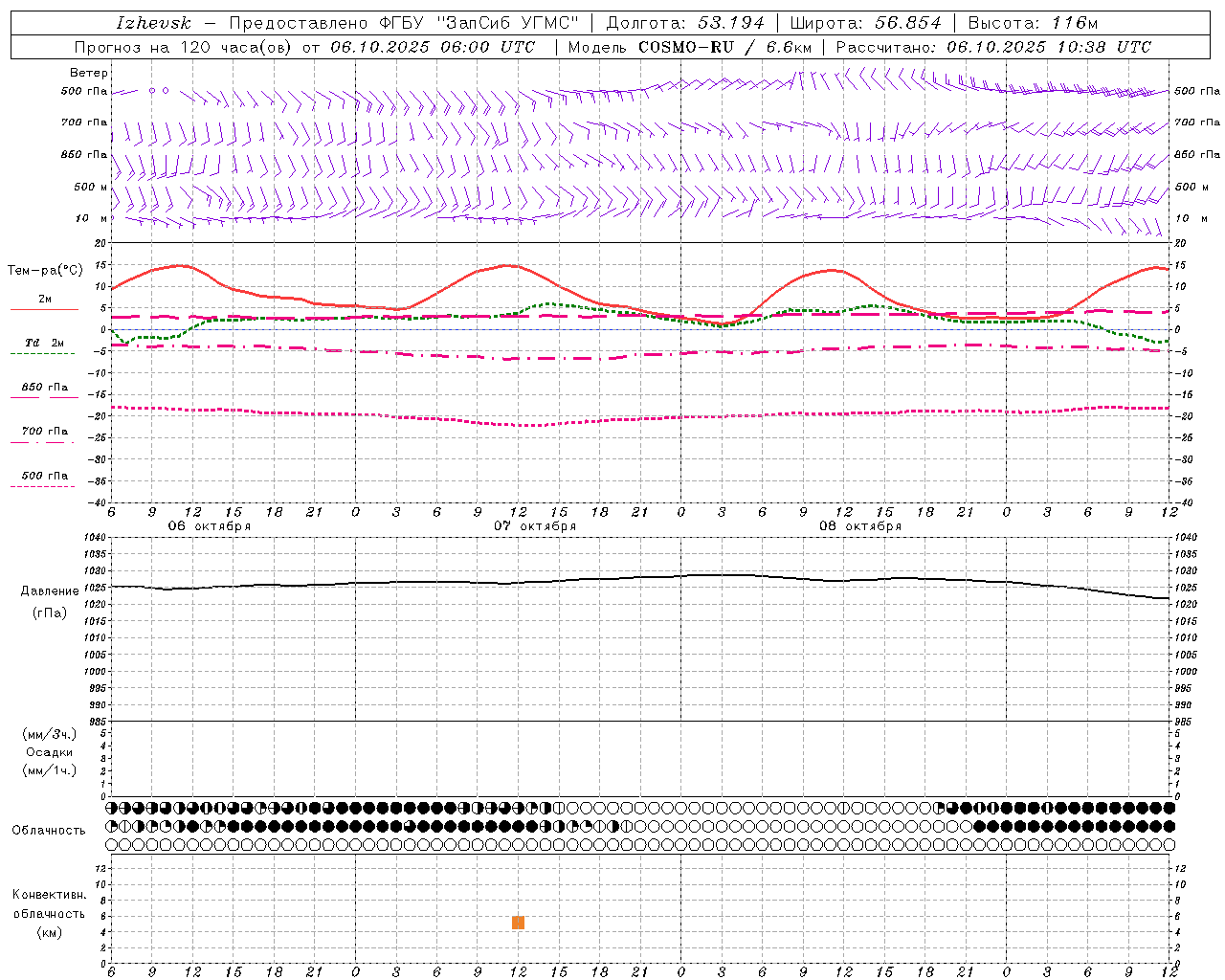The height and width of the screenshot is (980, 1225).
Task: Click the "Ветер" wind panel label
Action: pyautogui.click(x=89, y=73)
